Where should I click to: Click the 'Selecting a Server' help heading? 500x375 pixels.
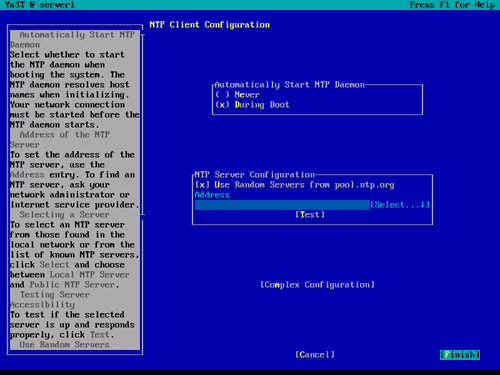click(x=64, y=215)
